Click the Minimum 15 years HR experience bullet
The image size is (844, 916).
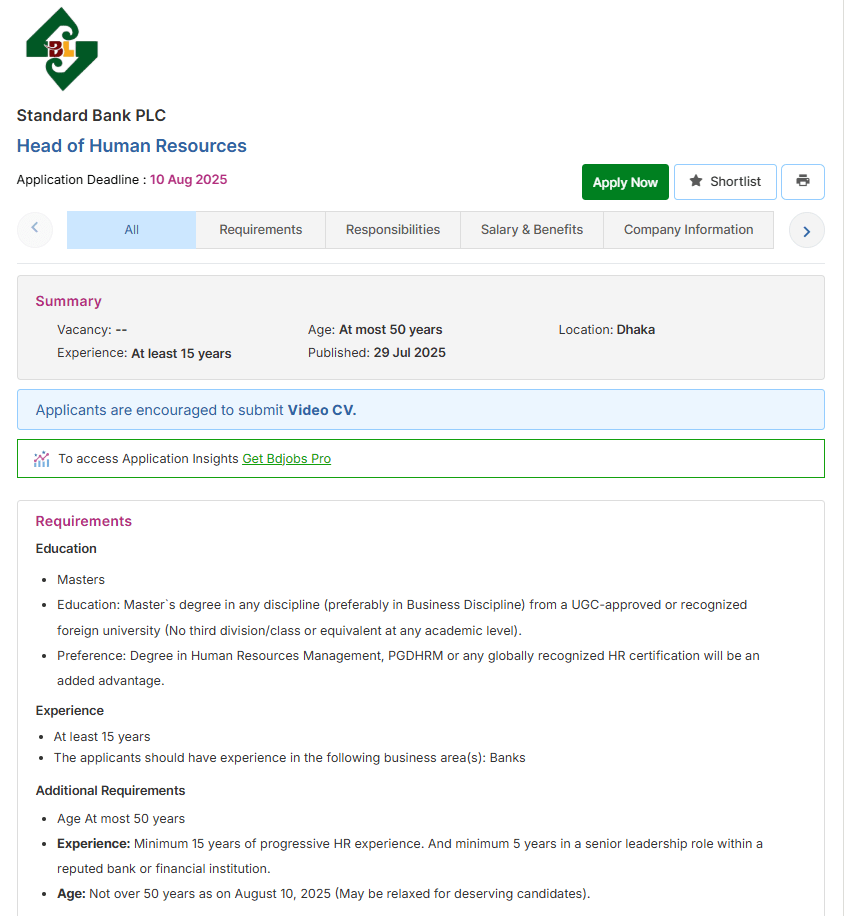(x=409, y=856)
